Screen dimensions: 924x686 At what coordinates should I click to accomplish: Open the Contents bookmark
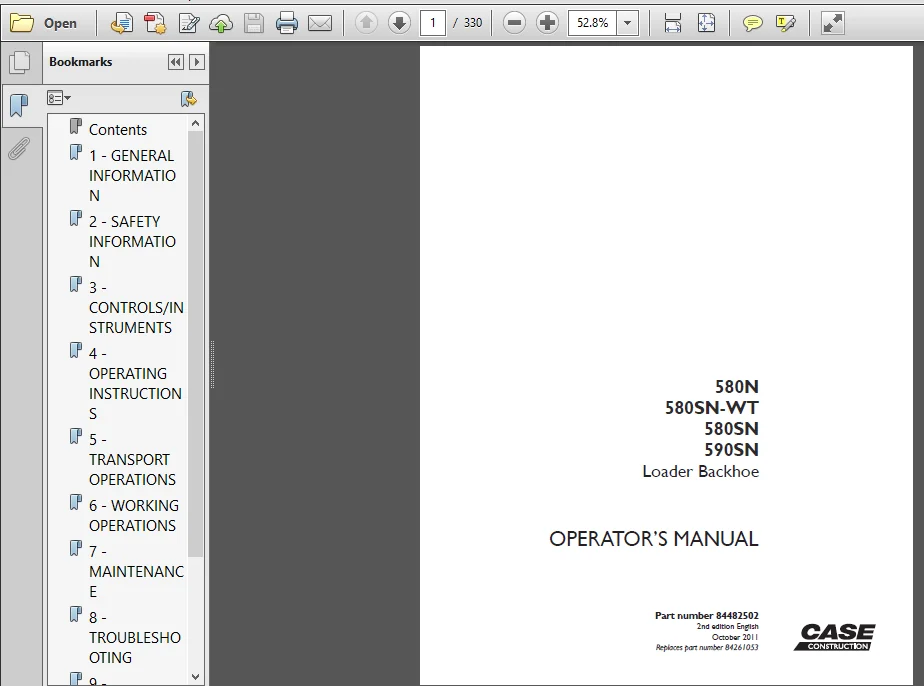tap(117, 130)
